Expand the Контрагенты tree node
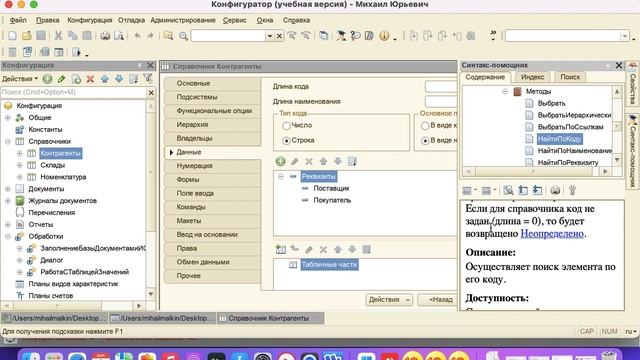 pos(19,153)
